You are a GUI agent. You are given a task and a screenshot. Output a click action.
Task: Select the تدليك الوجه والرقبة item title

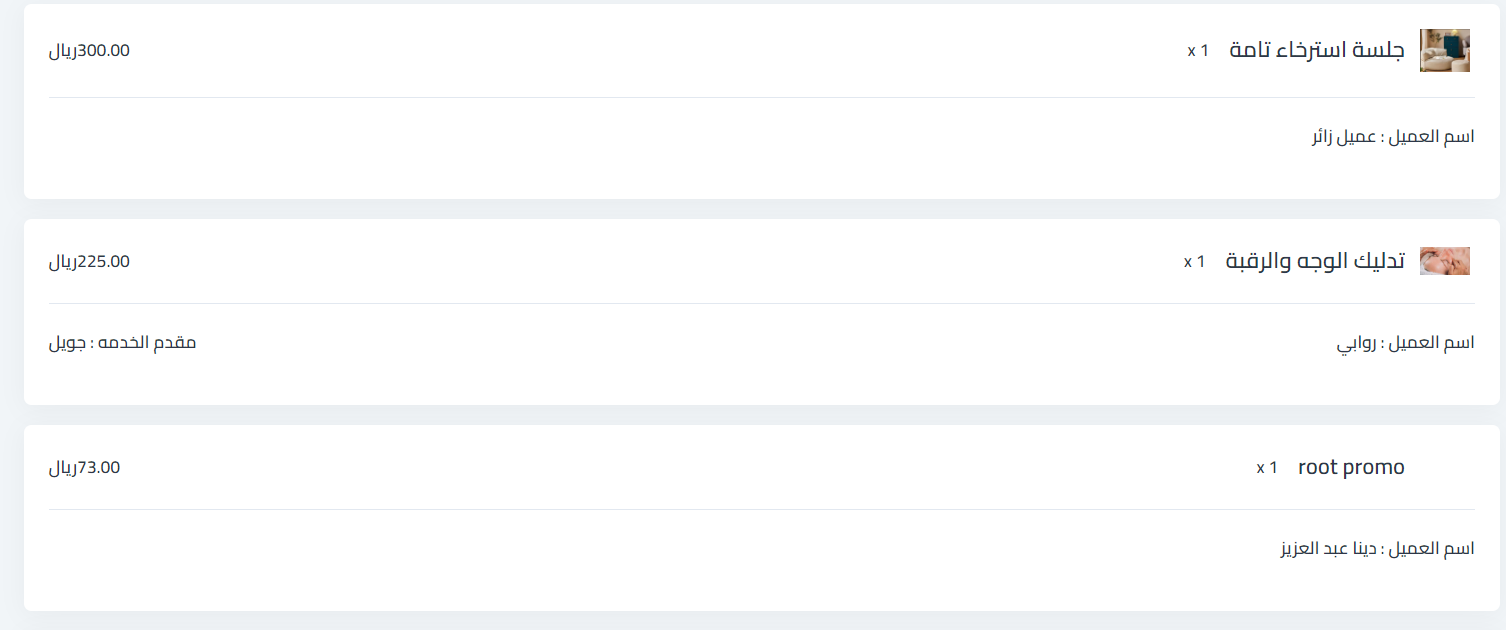pyautogui.click(x=1315, y=262)
